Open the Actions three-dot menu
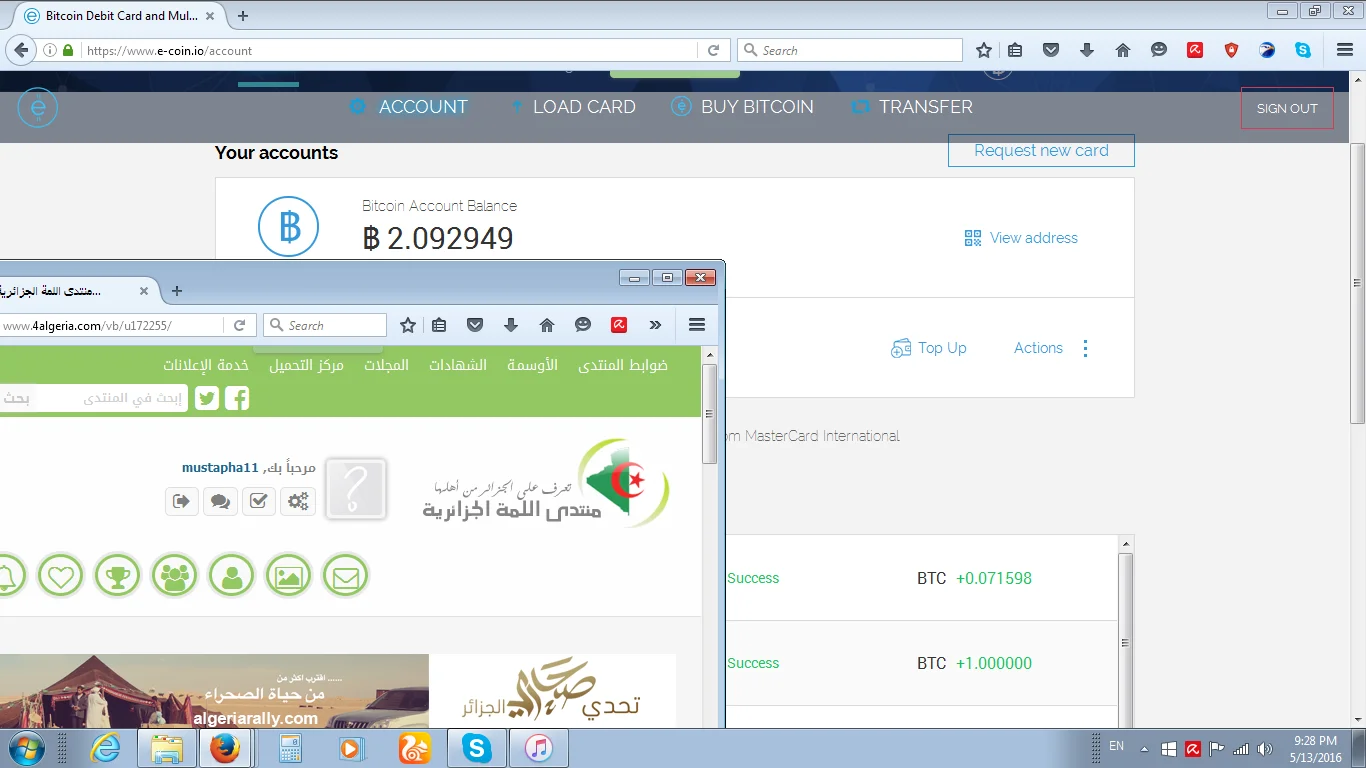This screenshot has width=1366, height=768. point(1085,348)
